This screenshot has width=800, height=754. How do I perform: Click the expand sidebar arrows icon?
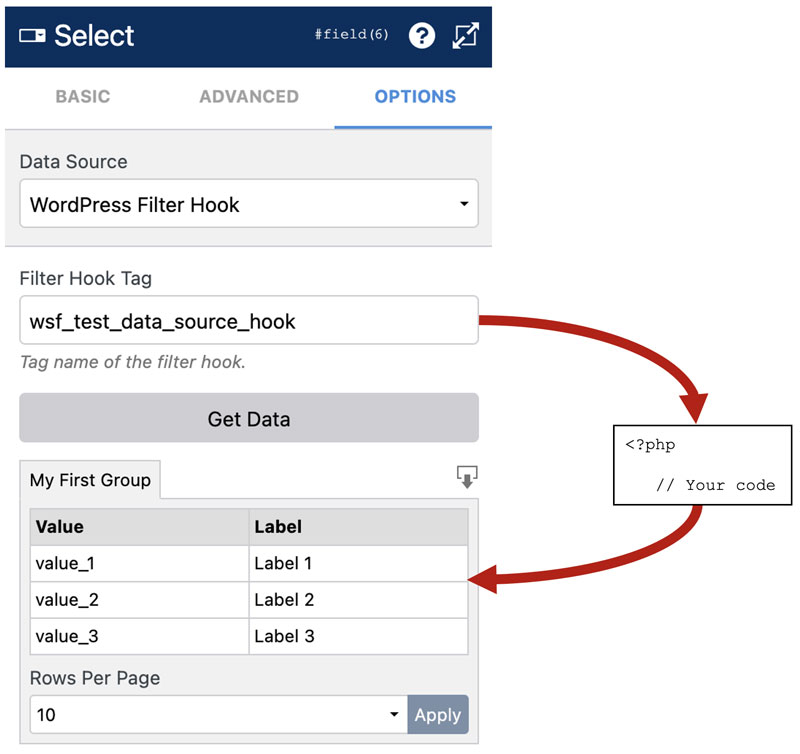[x=465, y=36]
